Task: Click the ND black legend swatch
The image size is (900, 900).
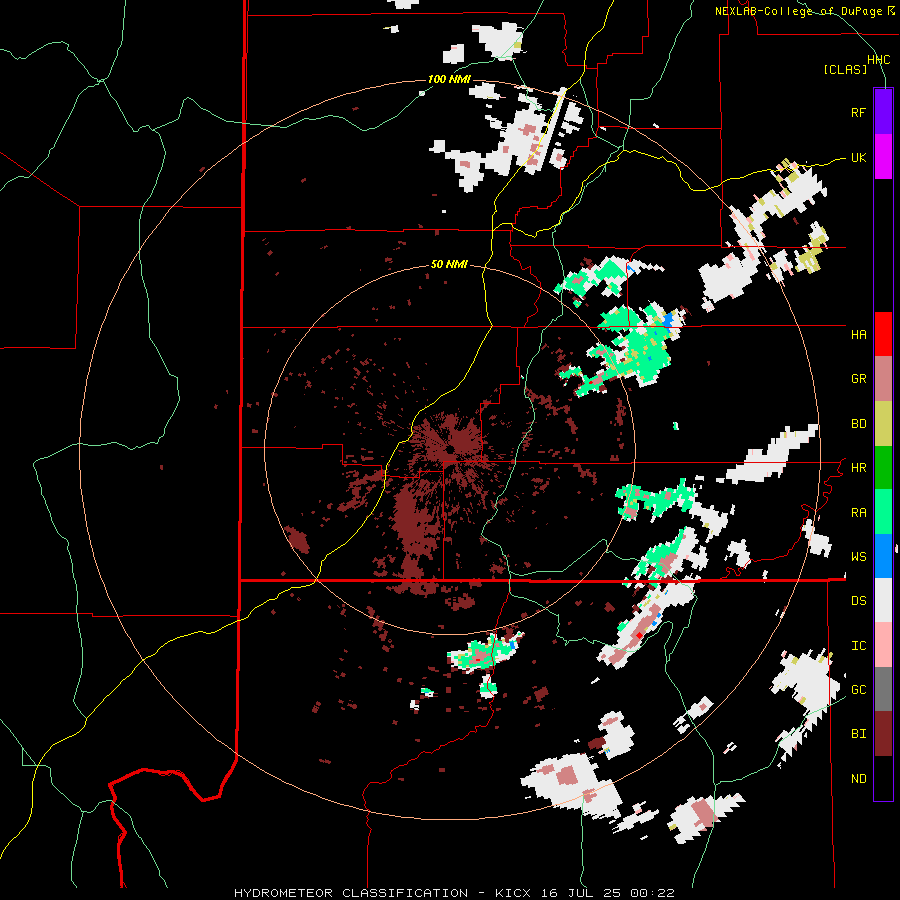Action: [883, 778]
